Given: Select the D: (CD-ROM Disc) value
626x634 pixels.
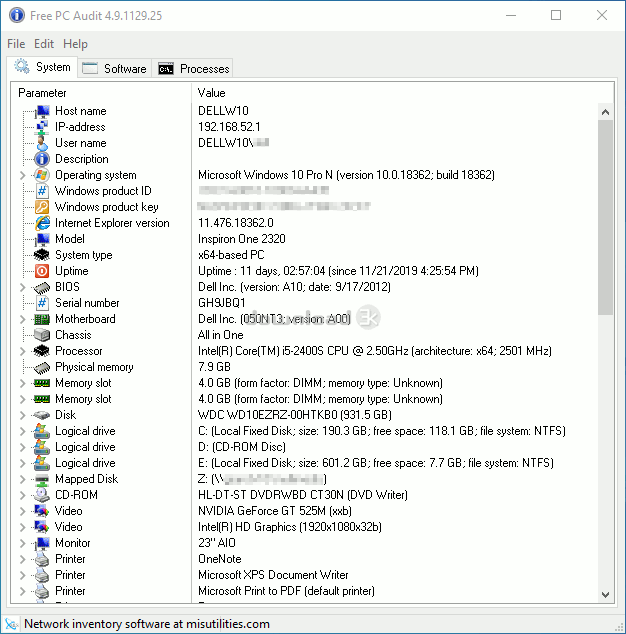Looking at the screenshot, I should tap(241, 447).
